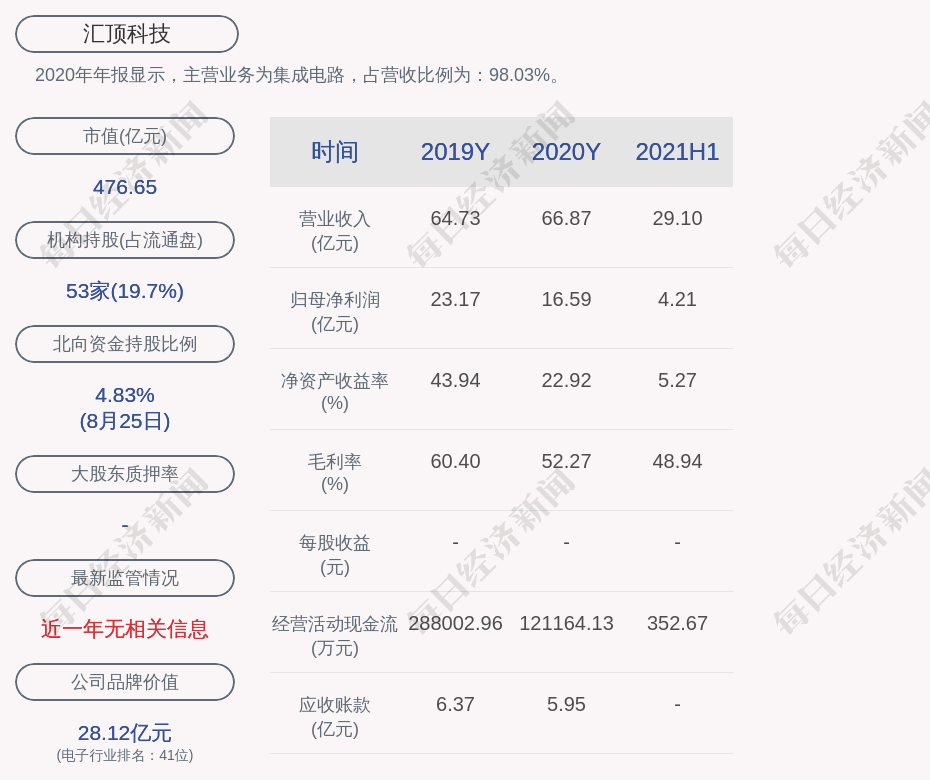Select cash flow value 121164.13
Screen dimensions: 930x780
click(566, 623)
